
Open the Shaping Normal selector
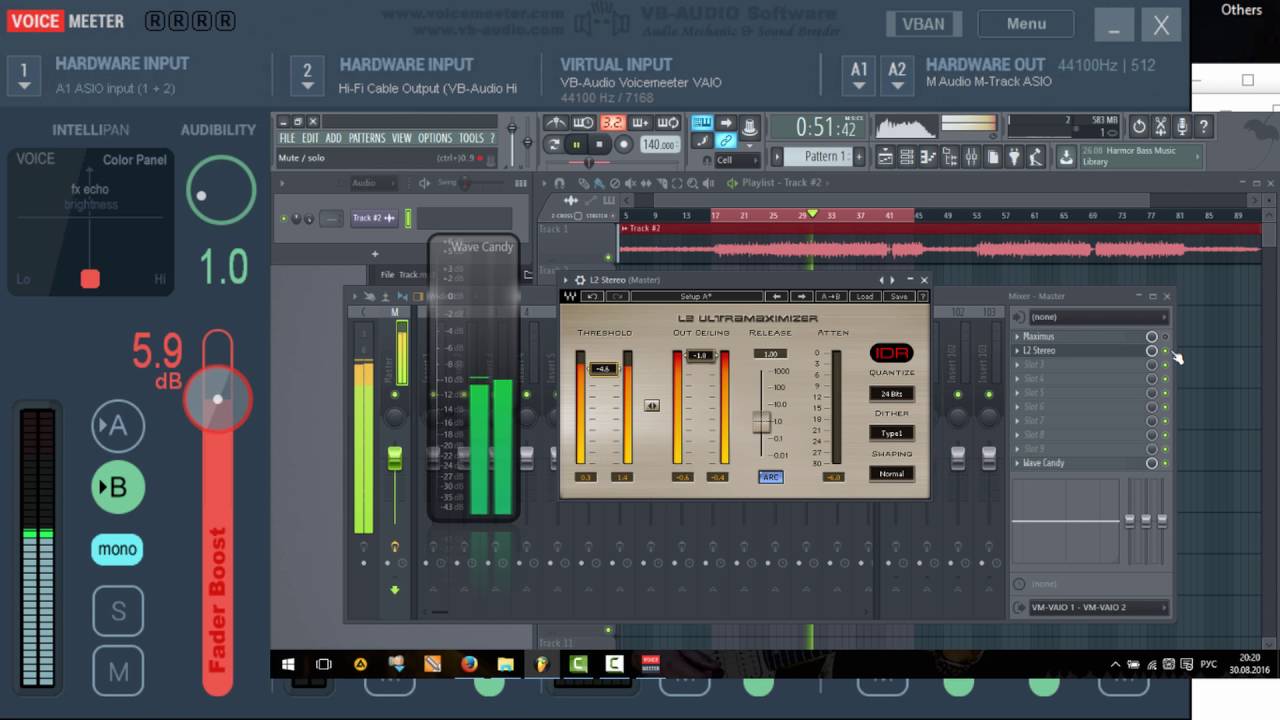tap(891, 473)
